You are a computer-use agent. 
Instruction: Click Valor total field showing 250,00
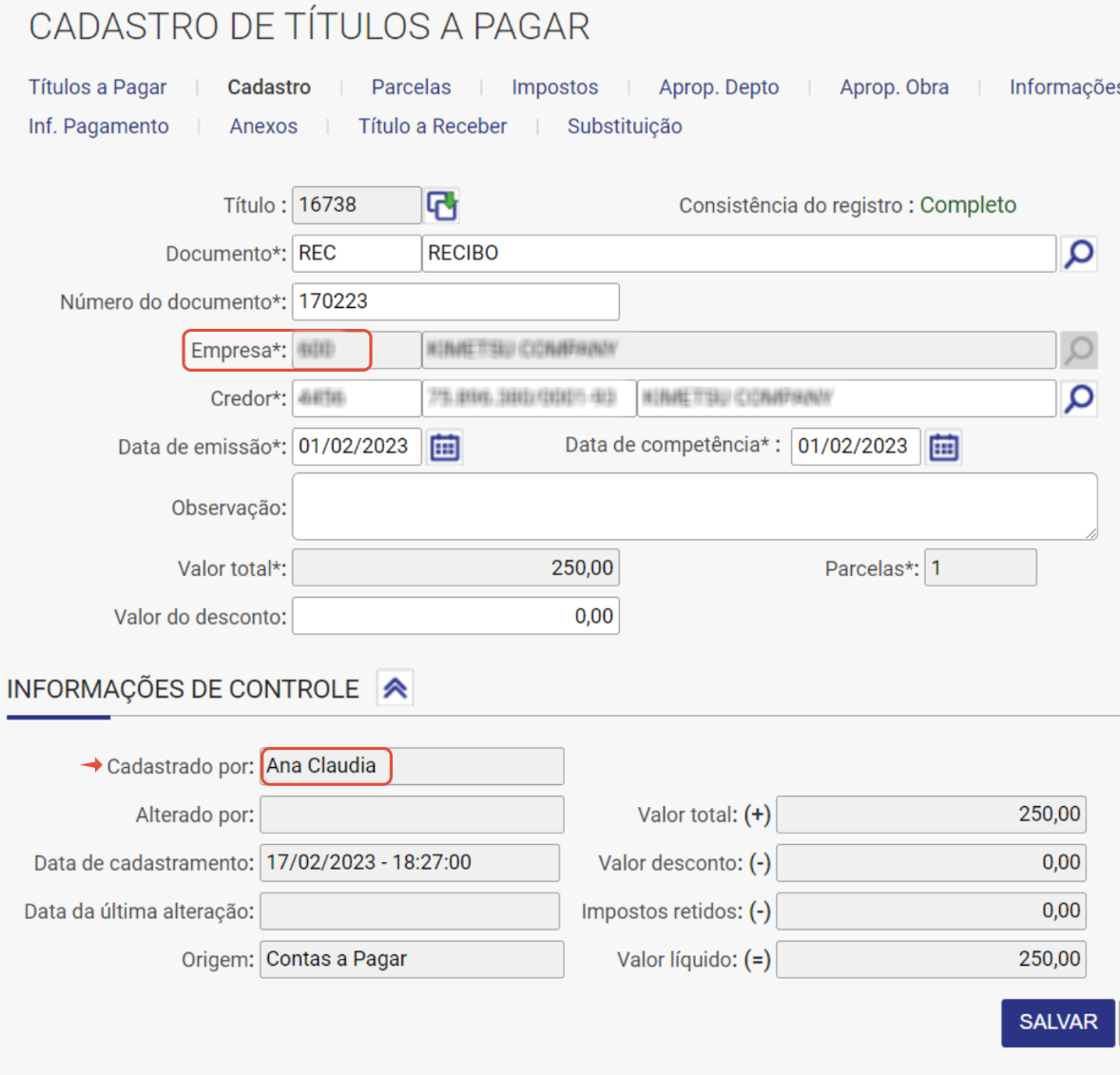click(455, 567)
